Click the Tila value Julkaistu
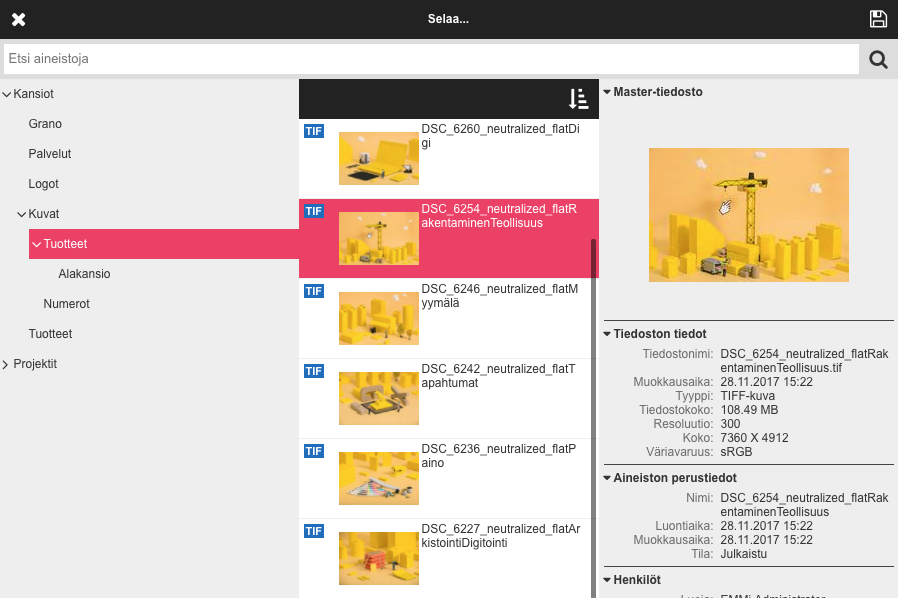Image resolution: width=898 pixels, height=598 pixels. click(x=743, y=554)
